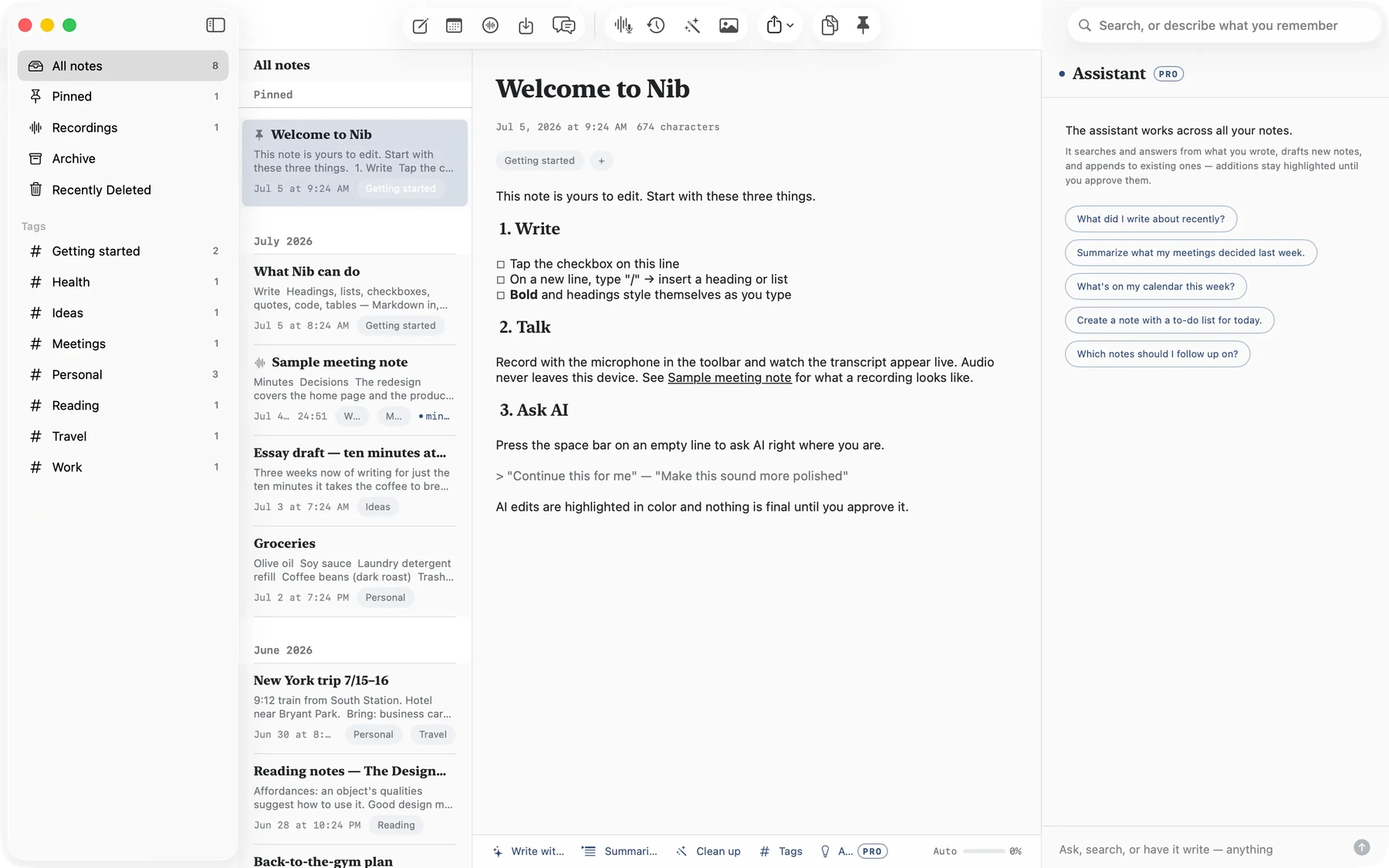This screenshot has width=1389, height=868.
Task: Open the "Essay draft — ten minutes" note
Action: pyautogui.click(x=355, y=481)
